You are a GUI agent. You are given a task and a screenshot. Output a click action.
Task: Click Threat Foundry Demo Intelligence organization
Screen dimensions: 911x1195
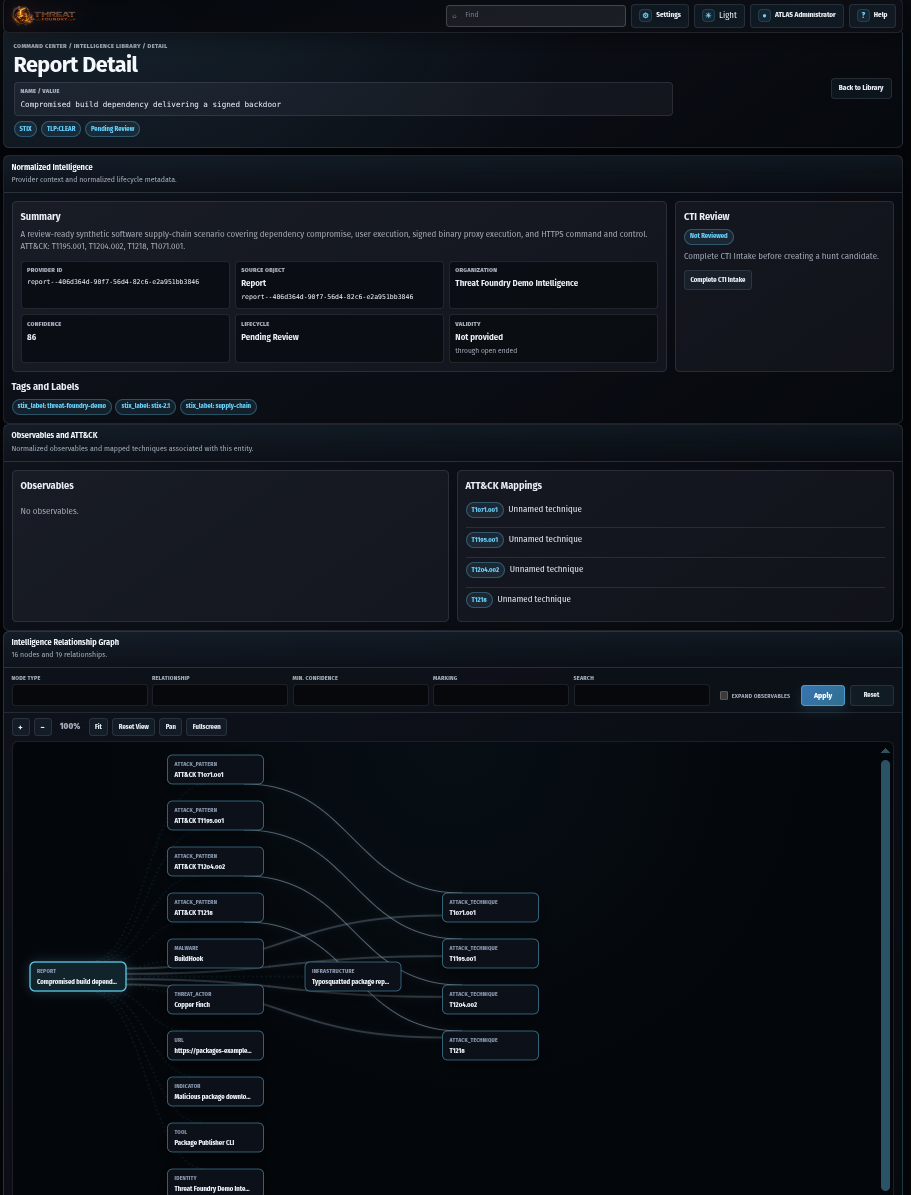[x=516, y=283]
